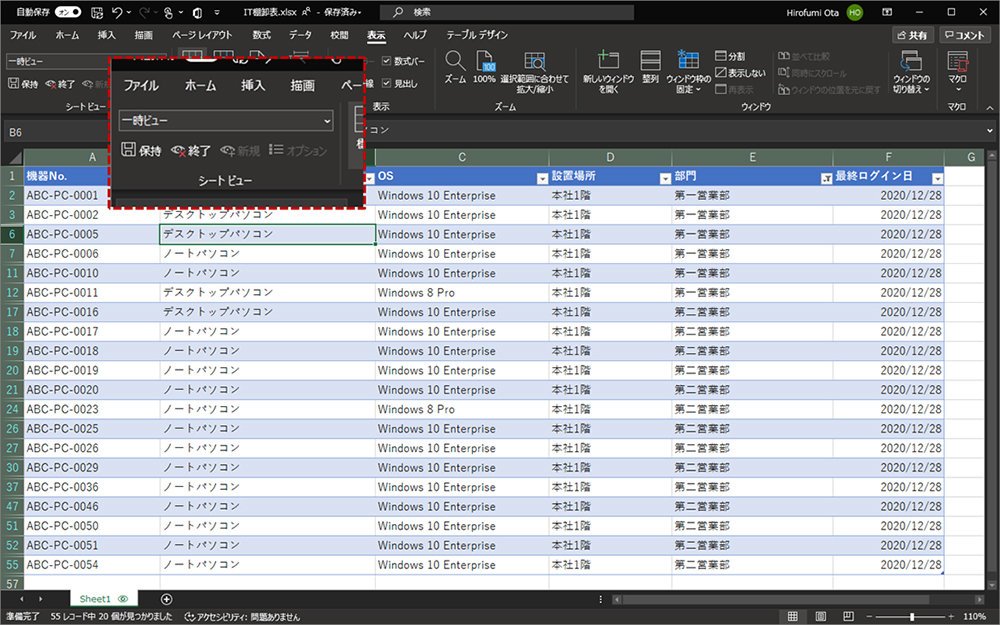
Task: Undo the last action
Action: (117, 12)
